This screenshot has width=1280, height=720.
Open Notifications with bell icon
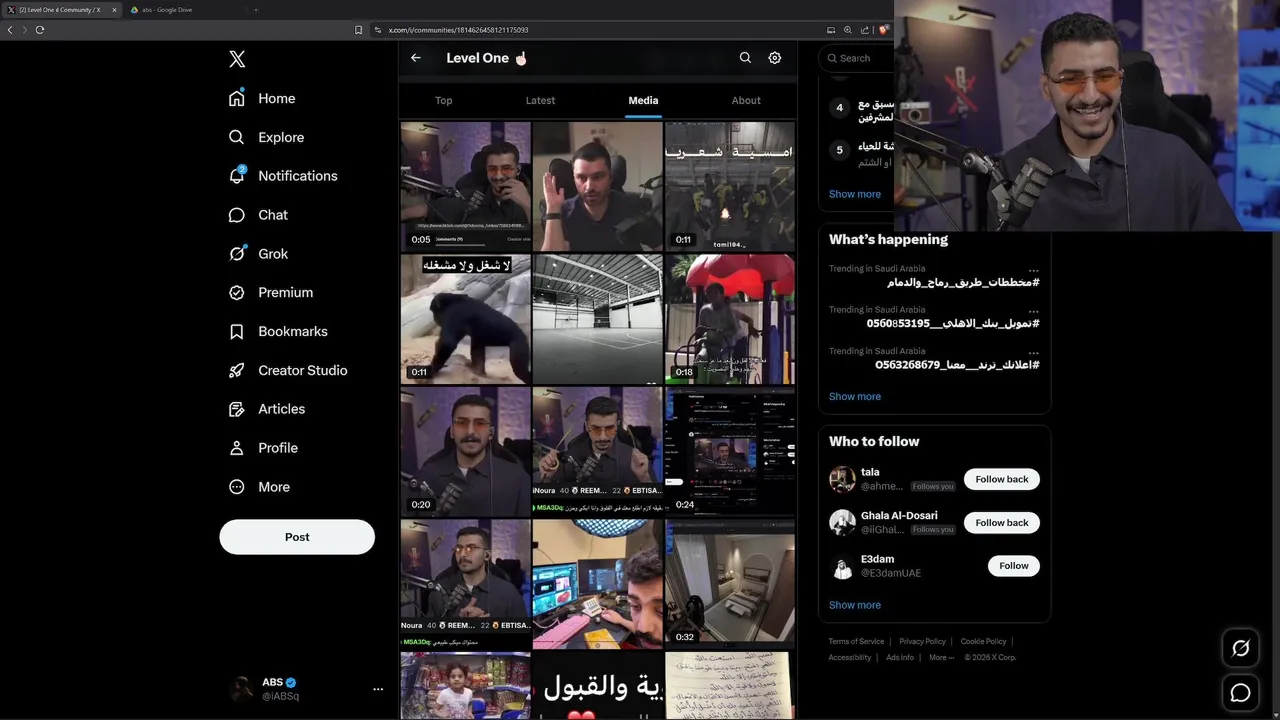coord(283,176)
